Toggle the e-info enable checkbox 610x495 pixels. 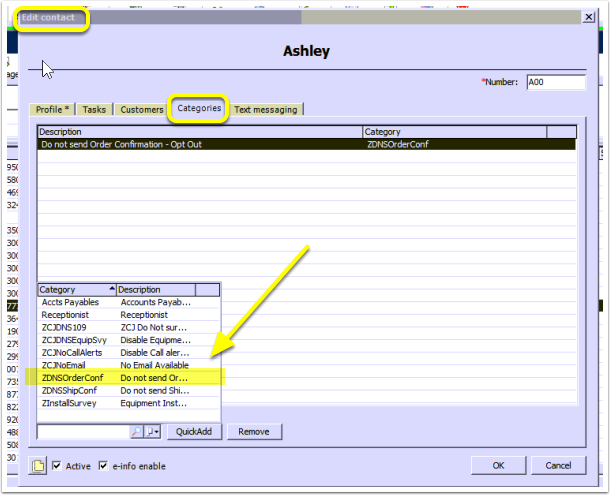[103, 465]
